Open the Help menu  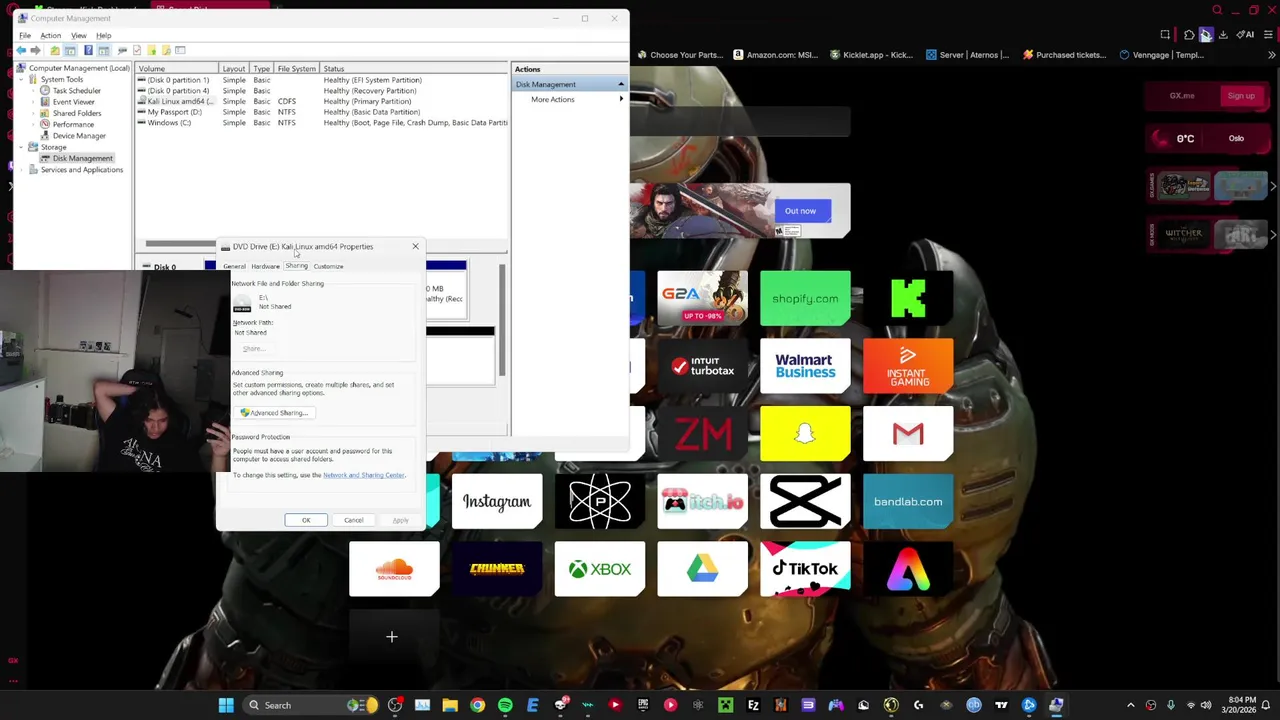pyautogui.click(x=103, y=35)
